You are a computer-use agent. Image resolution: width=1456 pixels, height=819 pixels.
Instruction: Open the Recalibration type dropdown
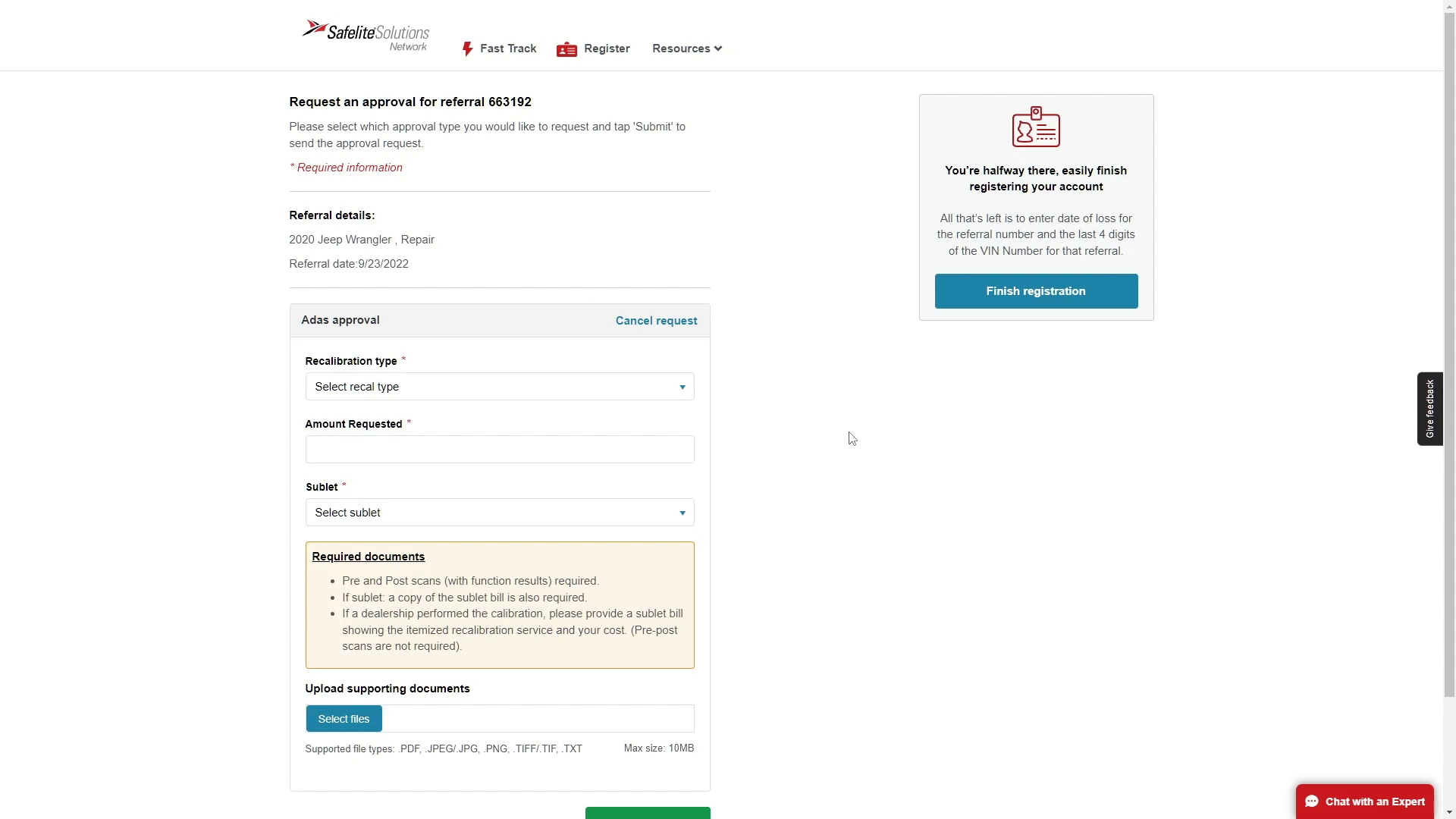click(499, 387)
